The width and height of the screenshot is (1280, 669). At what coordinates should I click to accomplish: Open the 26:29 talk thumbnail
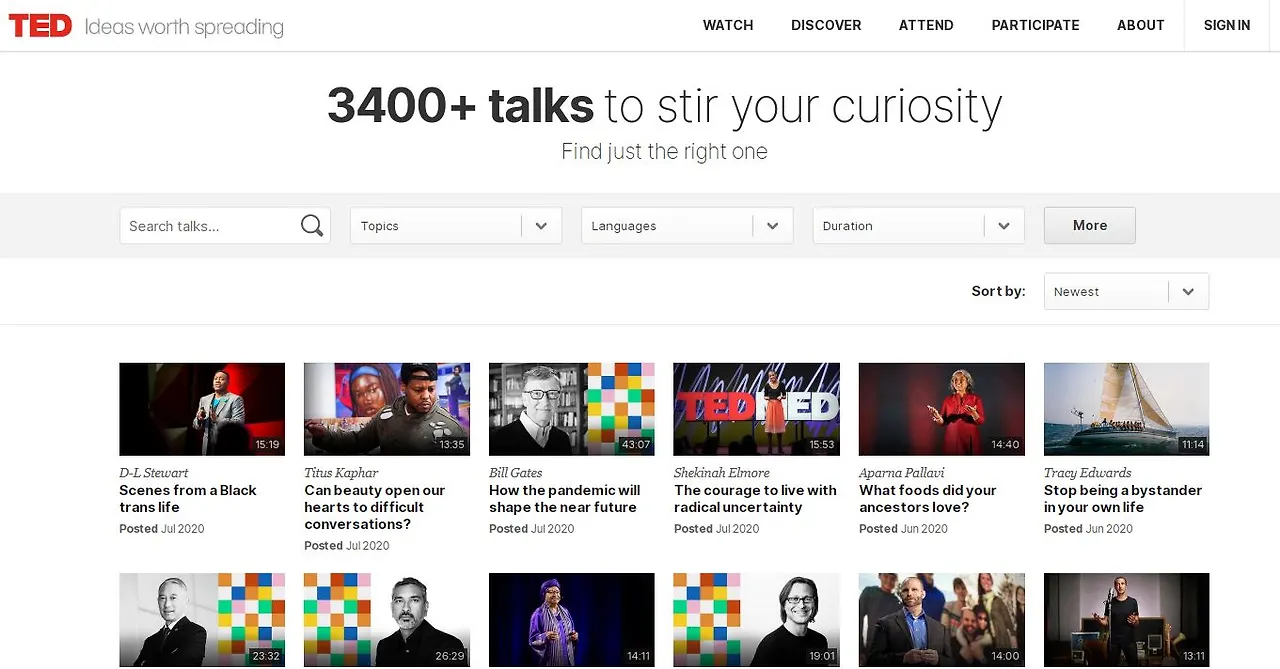[387, 620]
